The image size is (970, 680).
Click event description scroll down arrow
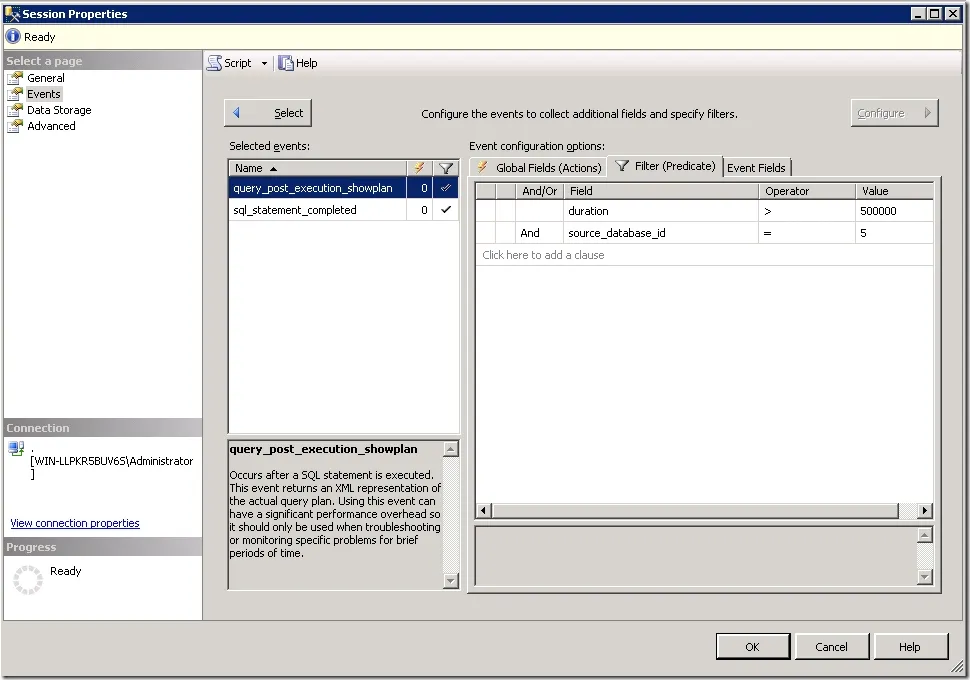coord(451,580)
